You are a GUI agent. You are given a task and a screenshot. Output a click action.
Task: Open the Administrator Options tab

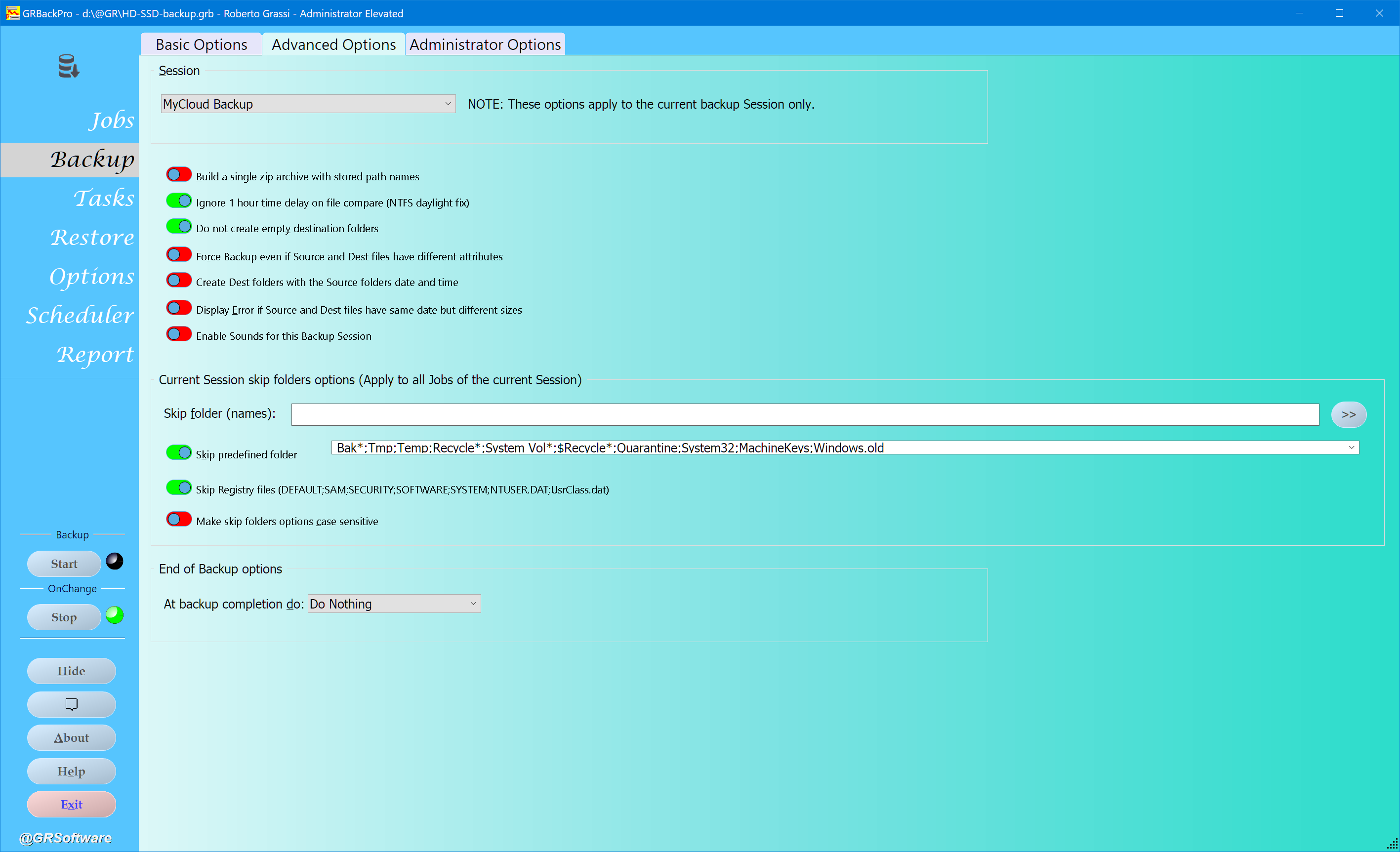(485, 44)
